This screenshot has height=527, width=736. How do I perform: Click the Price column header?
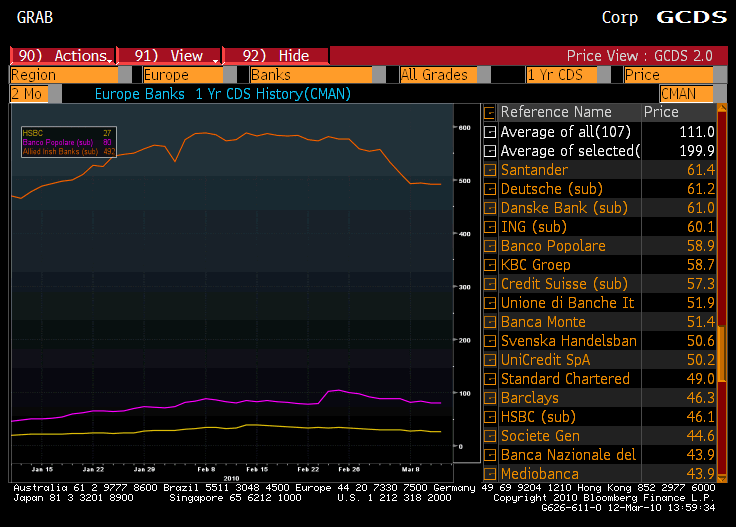[x=662, y=112]
